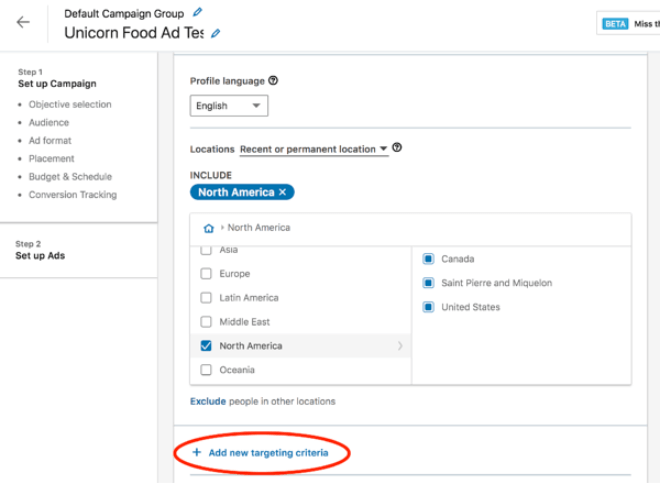This screenshot has height=484, width=661.
Task: Click the Profile language label
Action: tap(227, 81)
